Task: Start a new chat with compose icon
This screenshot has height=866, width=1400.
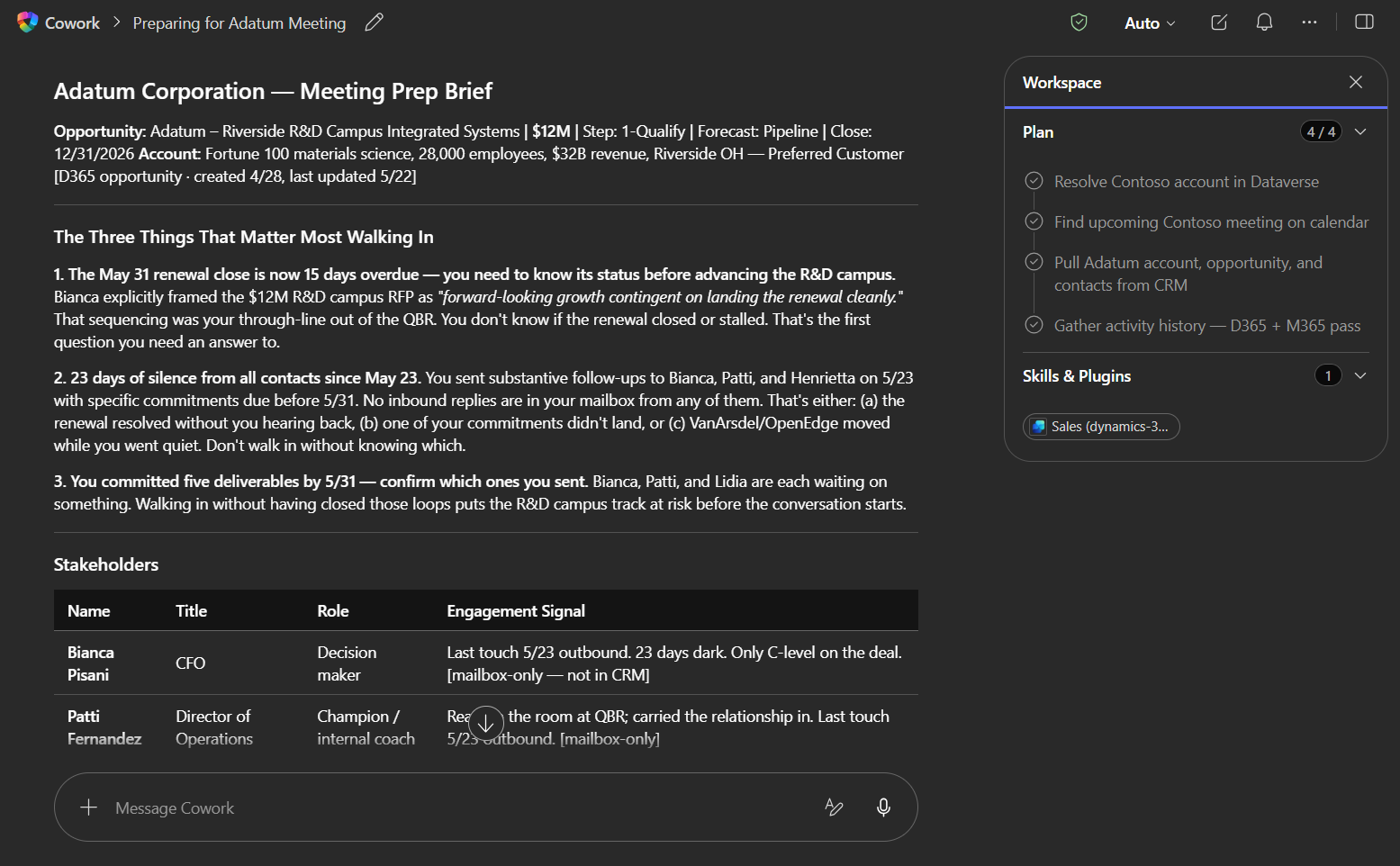Action: tap(1219, 23)
